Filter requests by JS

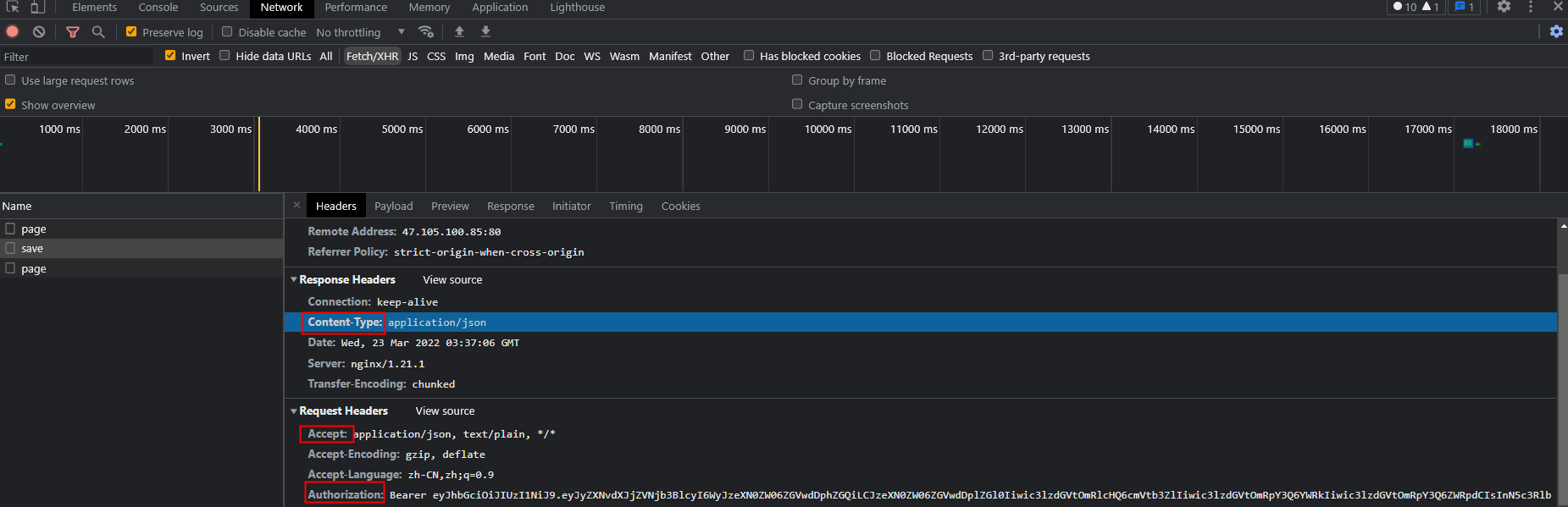pos(413,56)
